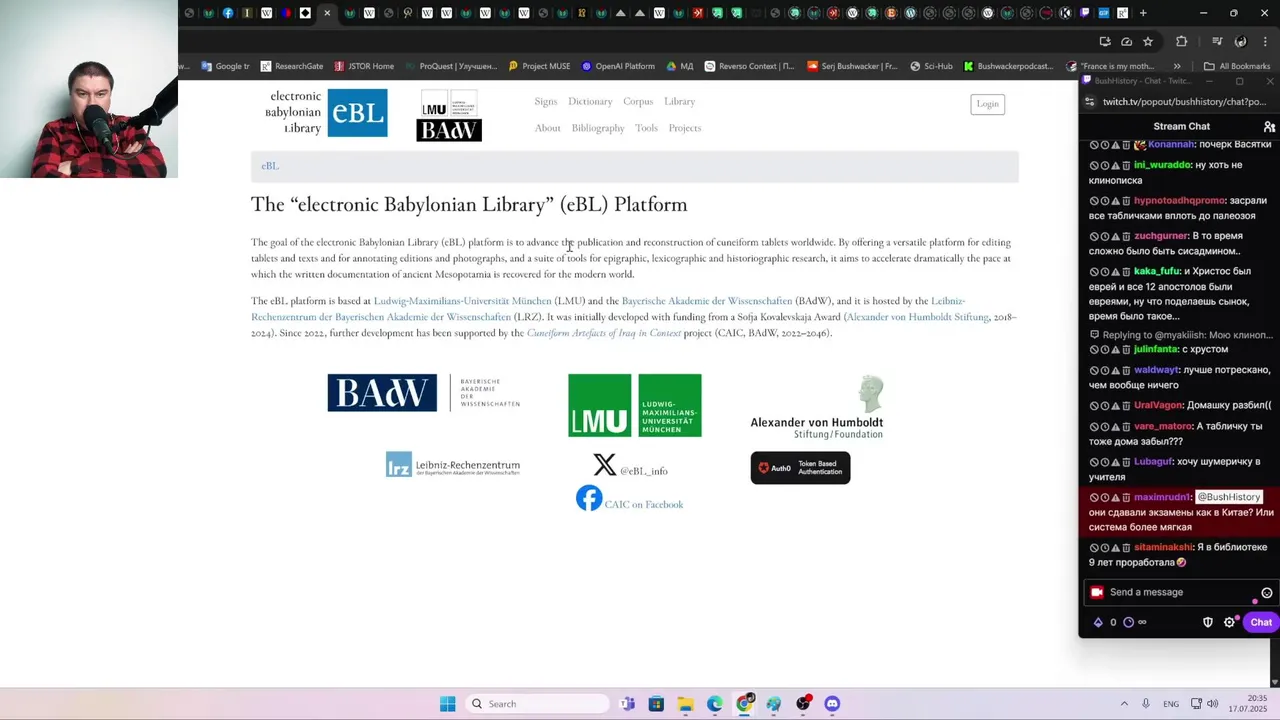Open the Projects menu item
The width and height of the screenshot is (1280, 720).
(x=685, y=128)
